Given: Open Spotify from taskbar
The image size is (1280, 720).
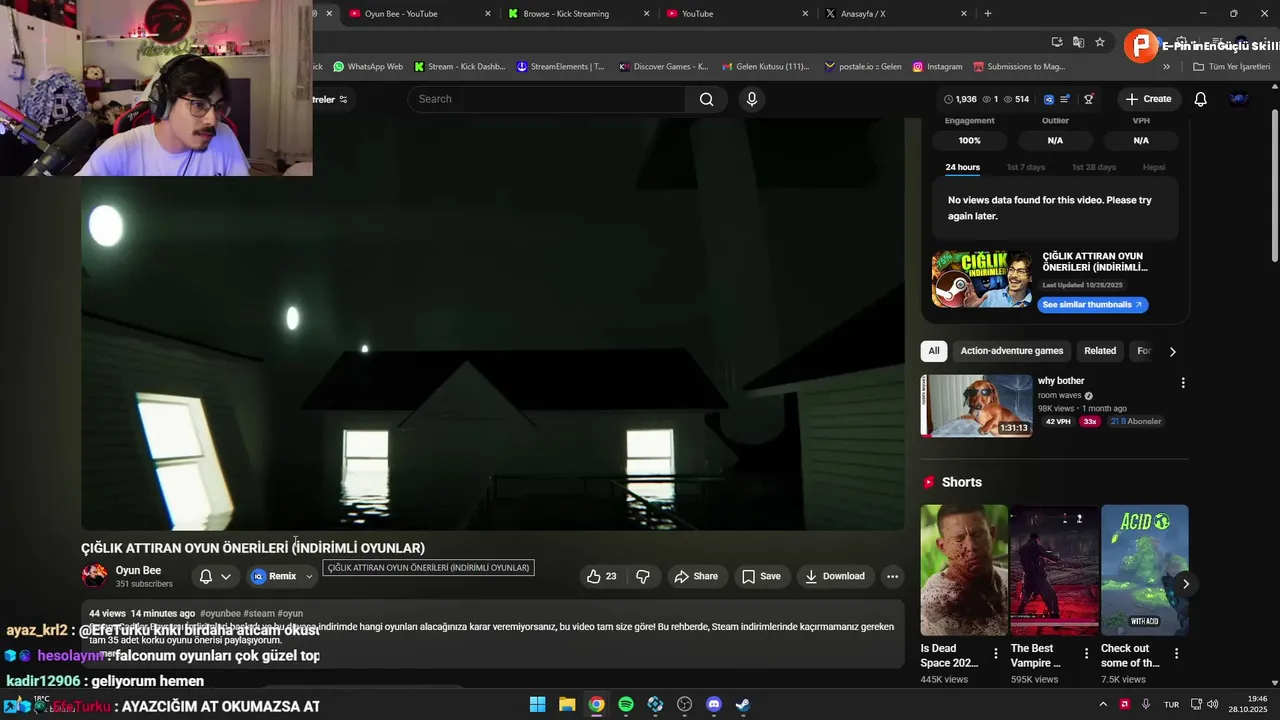Looking at the screenshot, I should click(626, 704).
